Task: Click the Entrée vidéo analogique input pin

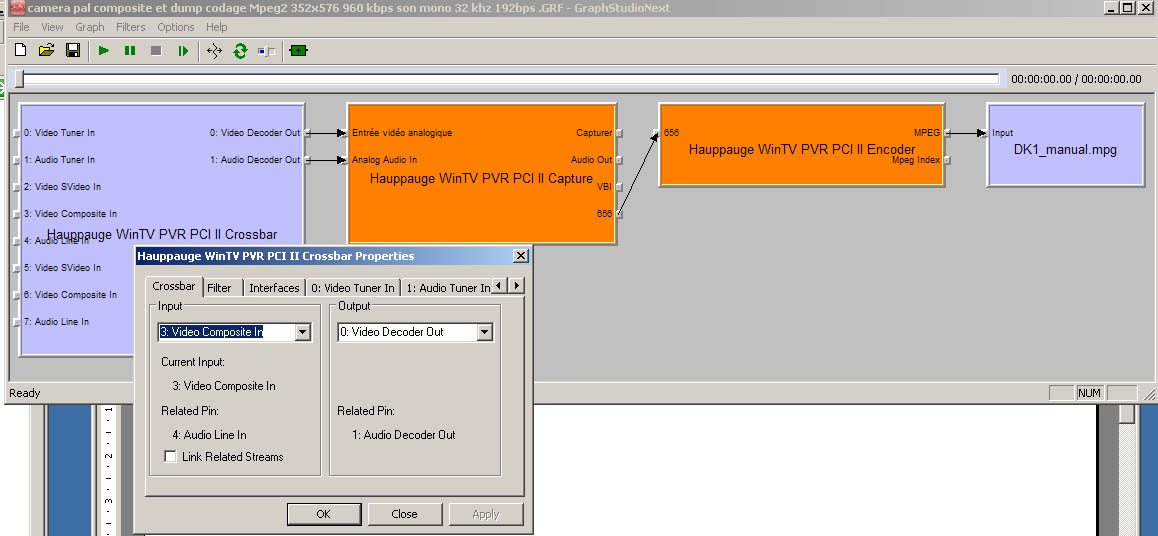Action: [x=345, y=133]
